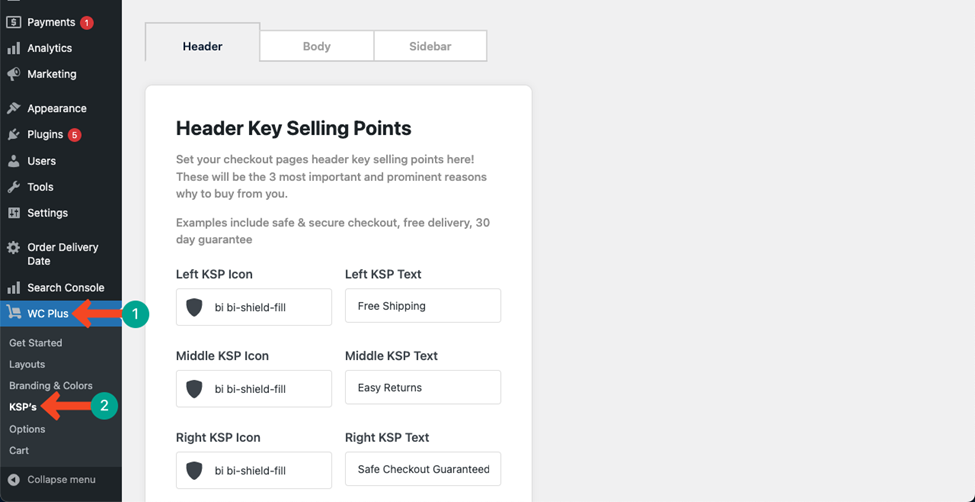Click the Users person icon
The width and height of the screenshot is (975, 502).
pos(14,160)
